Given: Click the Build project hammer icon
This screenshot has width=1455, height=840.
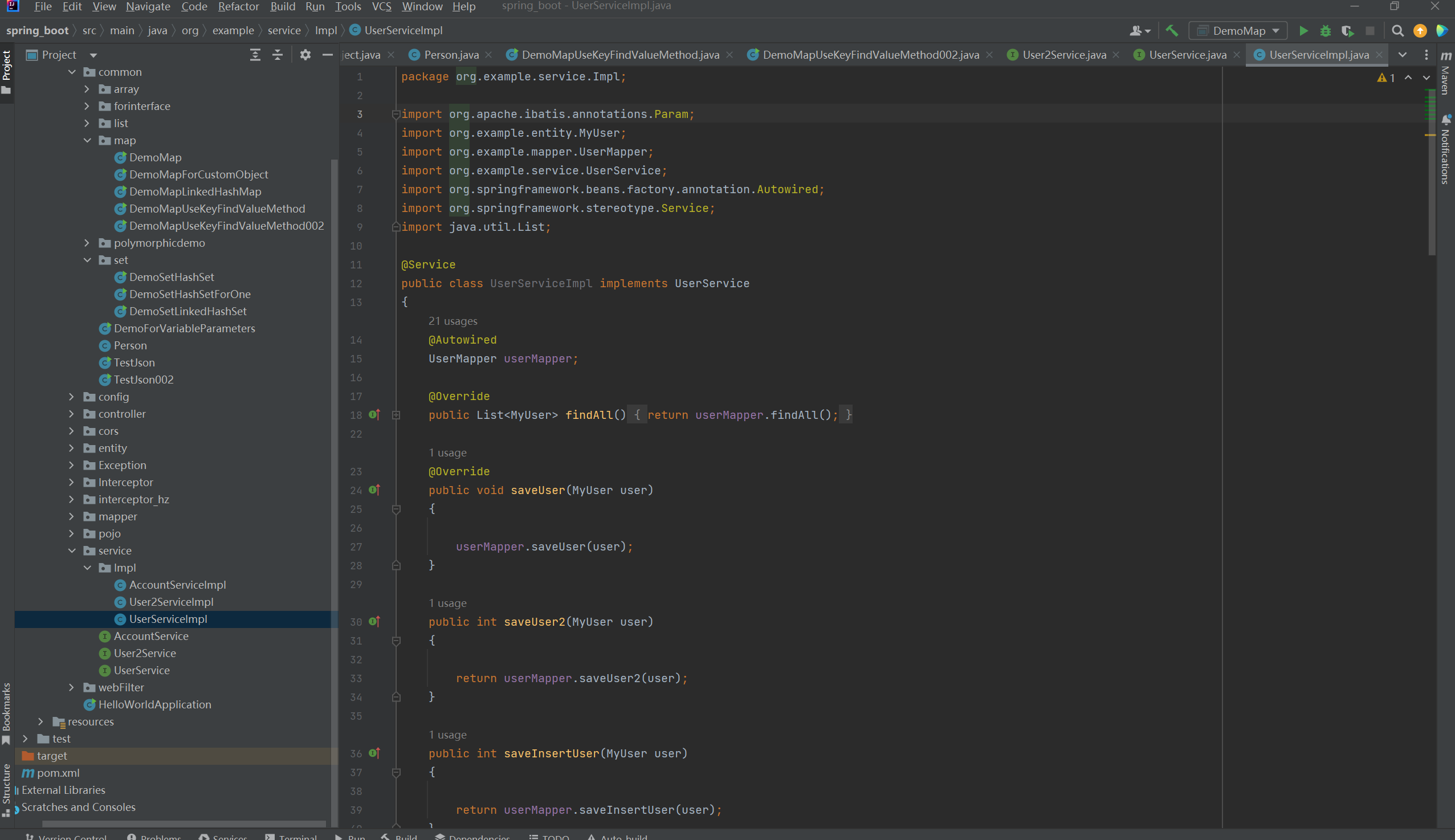Looking at the screenshot, I should [x=1171, y=31].
